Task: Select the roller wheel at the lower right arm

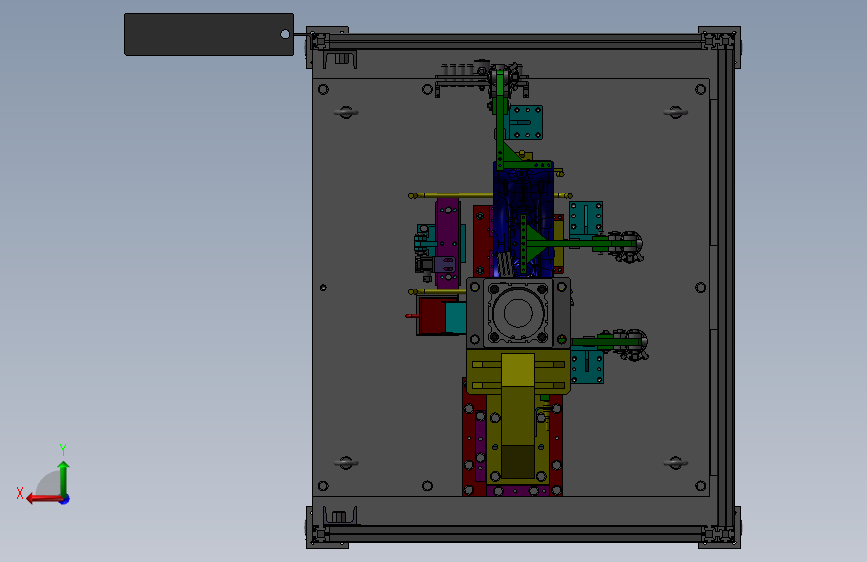Action: pos(635,345)
